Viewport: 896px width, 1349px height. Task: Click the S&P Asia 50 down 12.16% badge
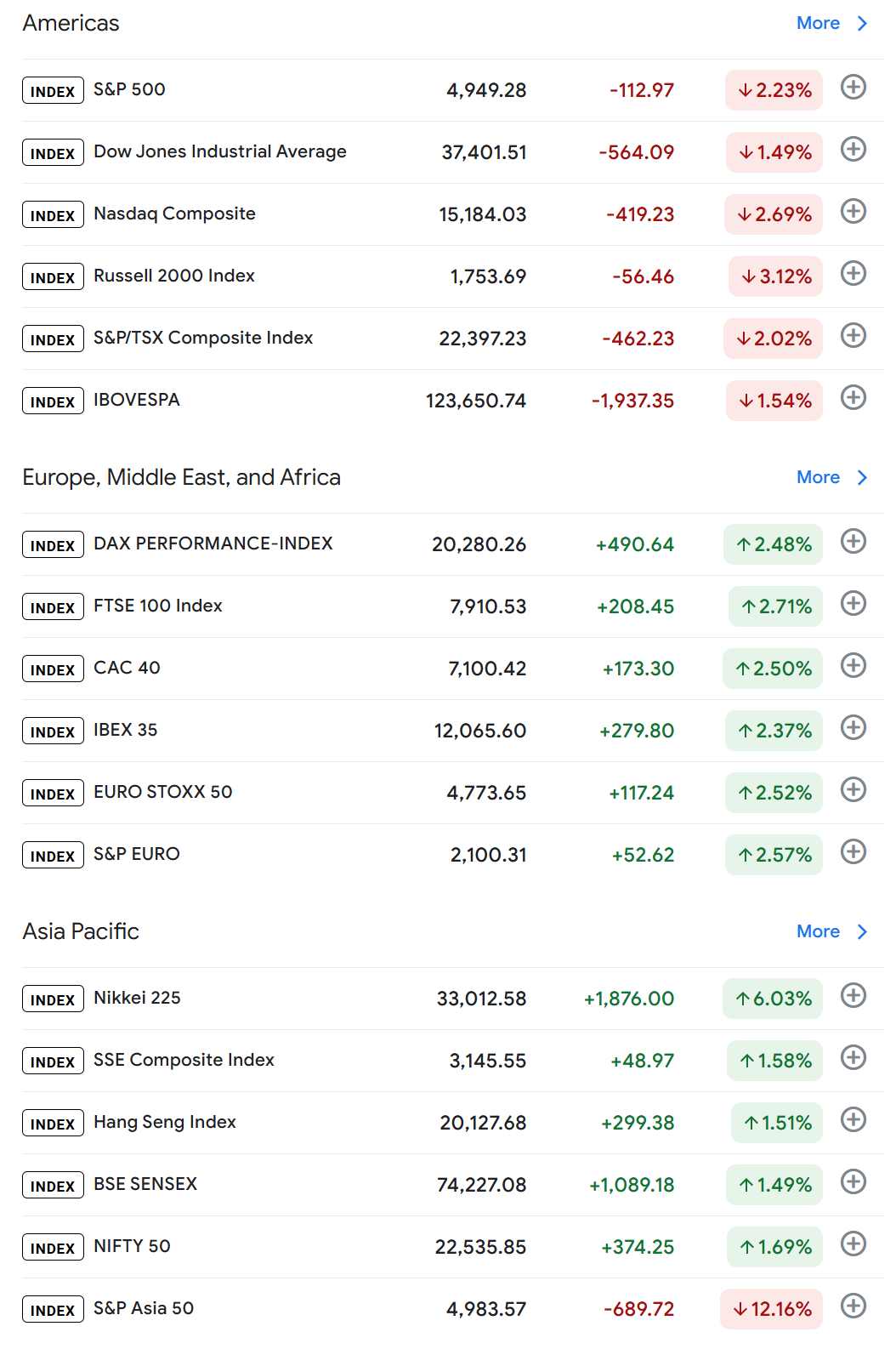coord(771,1309)
